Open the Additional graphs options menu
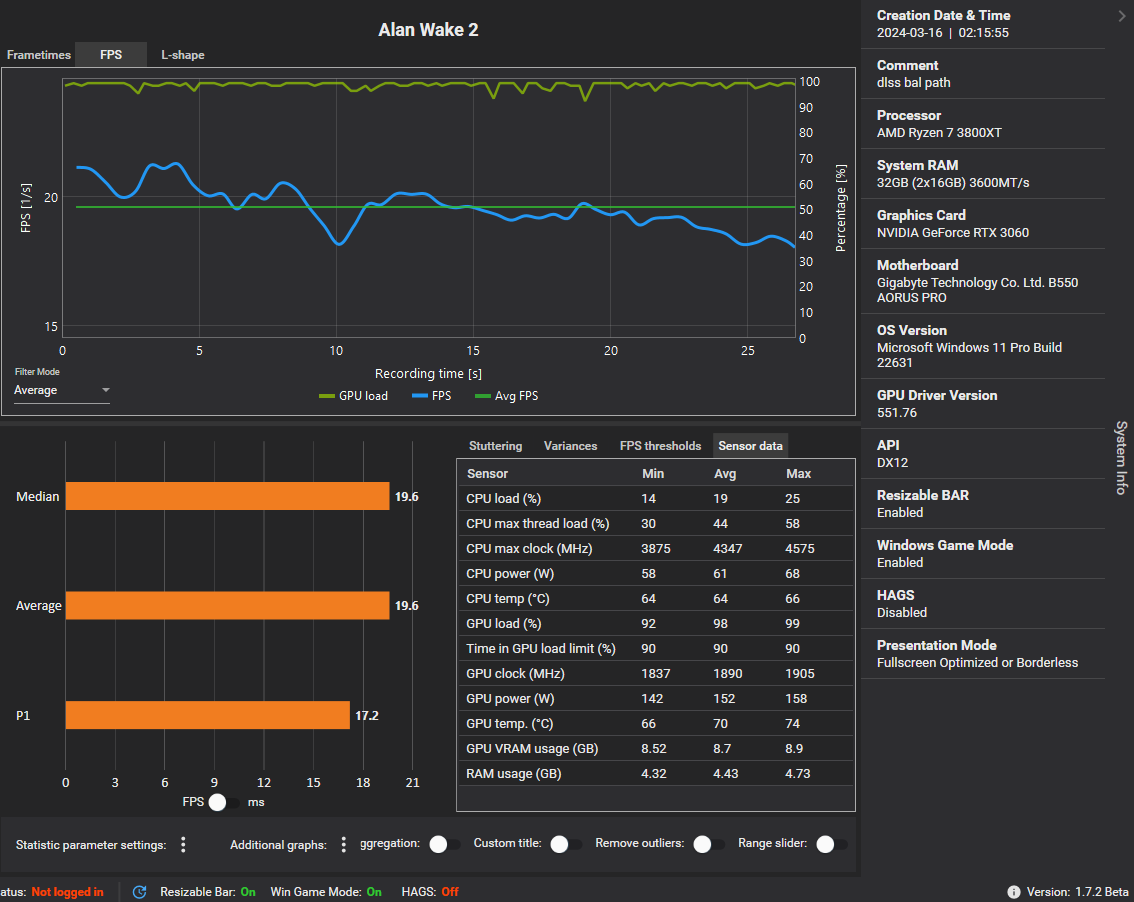 [x=344, y=844]
